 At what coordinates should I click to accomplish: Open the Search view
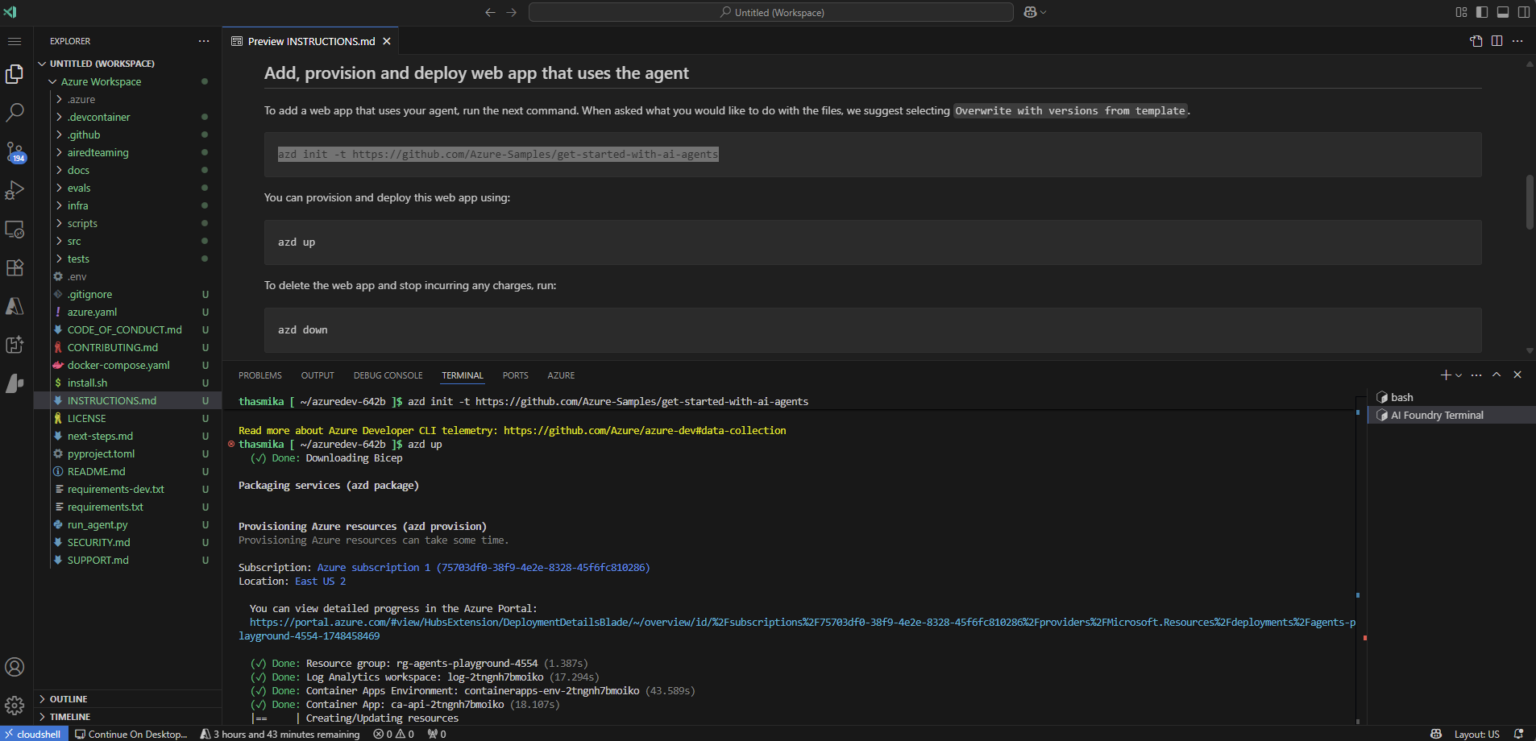(15, 112)
